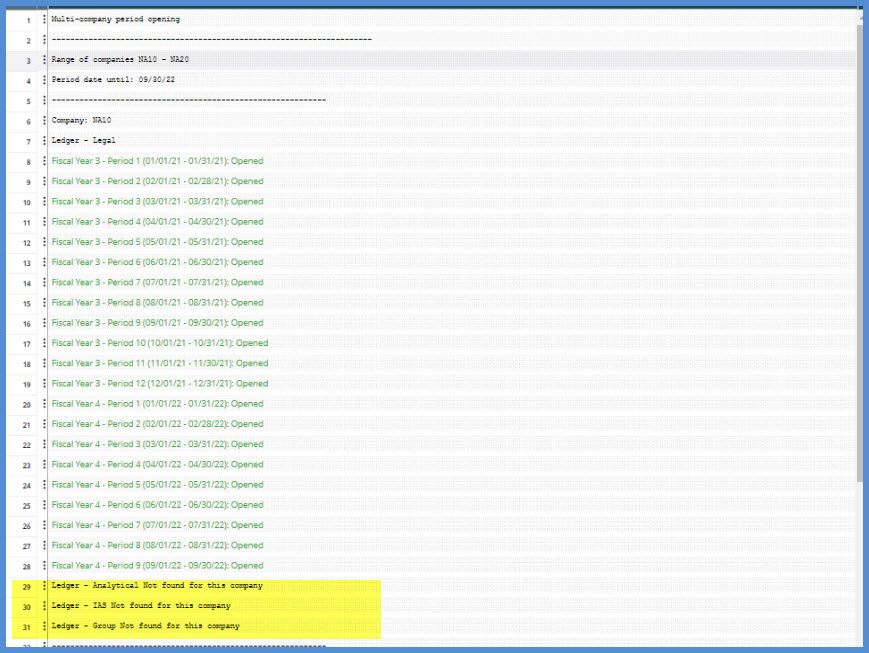
Task: Click the 'Fiscal Year 3 - Period 12' opened entry
Action: click(159, 383)
